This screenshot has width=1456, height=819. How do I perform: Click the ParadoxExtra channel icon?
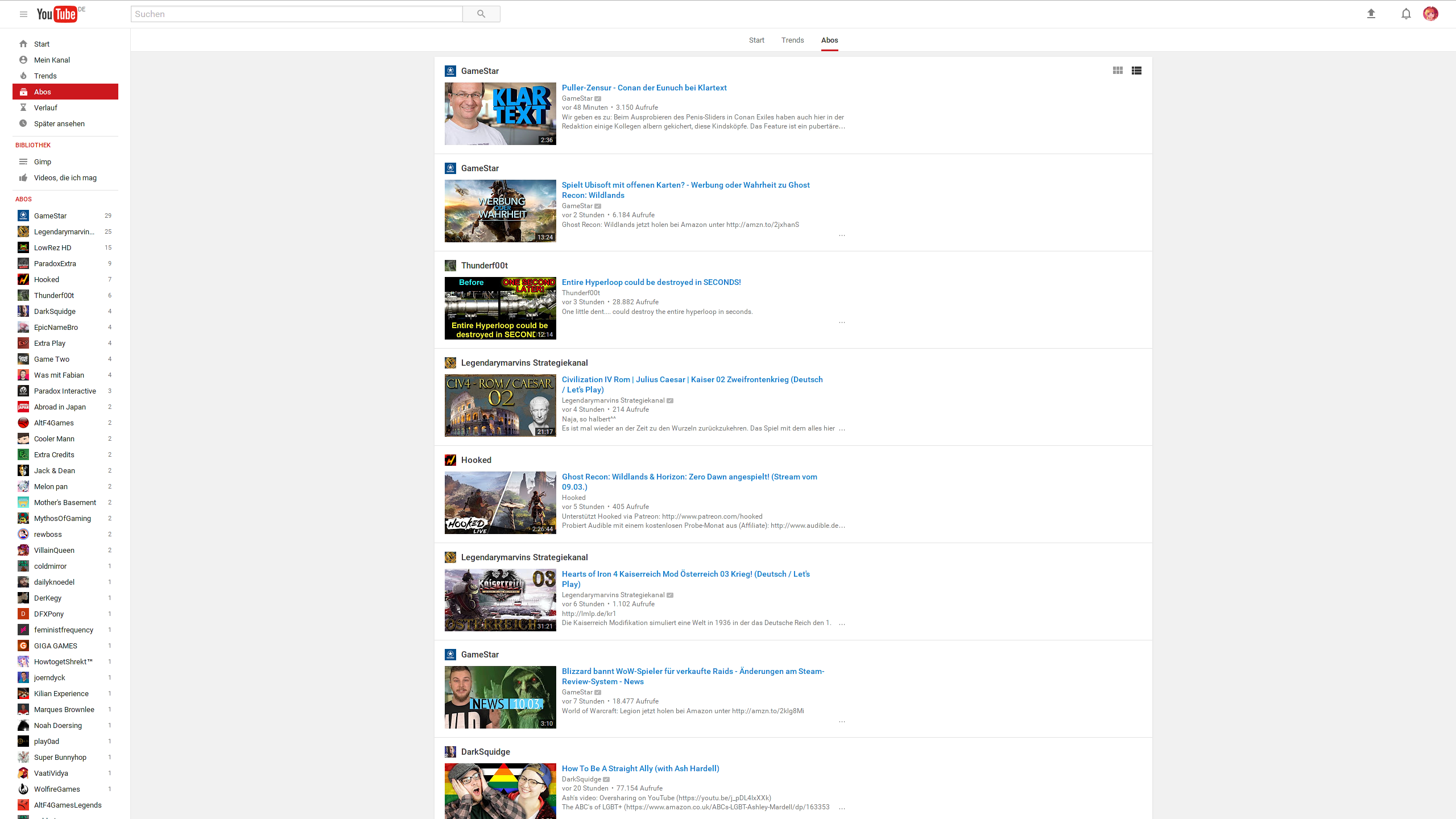point(23,263)
